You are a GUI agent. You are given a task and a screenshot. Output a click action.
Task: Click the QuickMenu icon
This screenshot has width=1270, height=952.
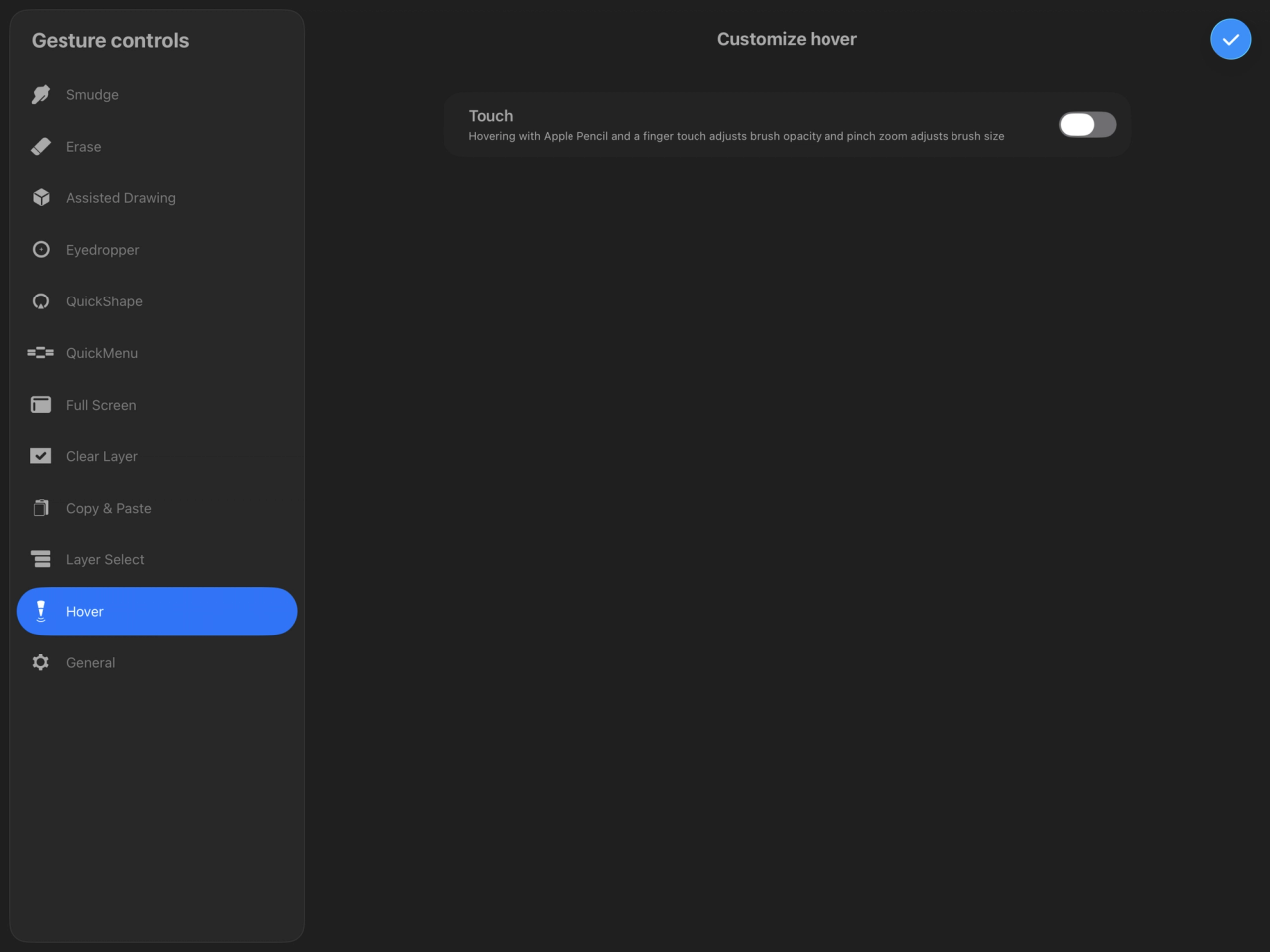coord(41,353)
